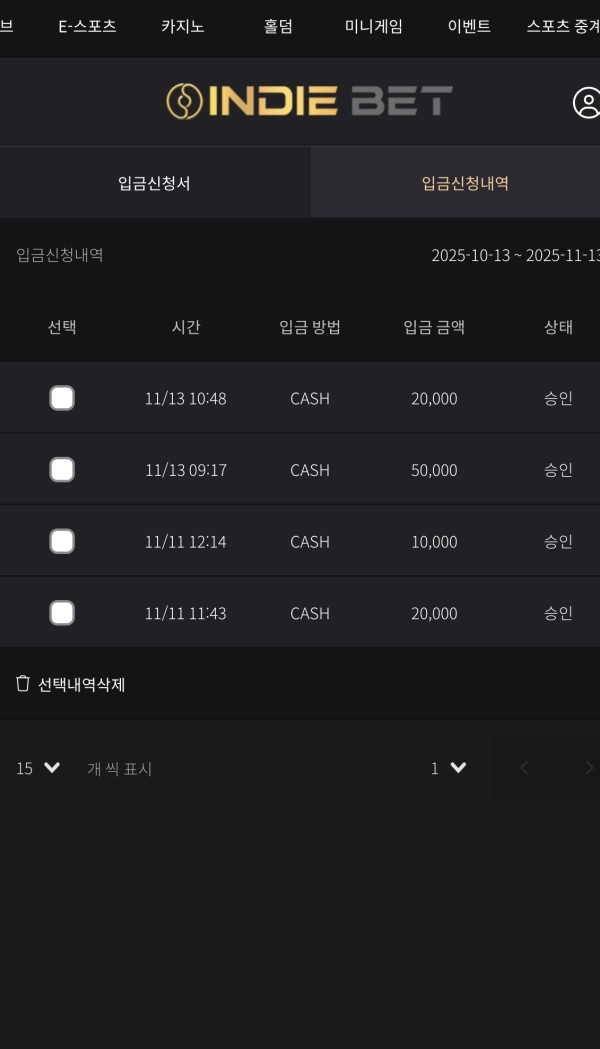The height and width of the screenshot is (1049, 600).
Task: Open the 이벤트 page
Action: coord(468,27)
